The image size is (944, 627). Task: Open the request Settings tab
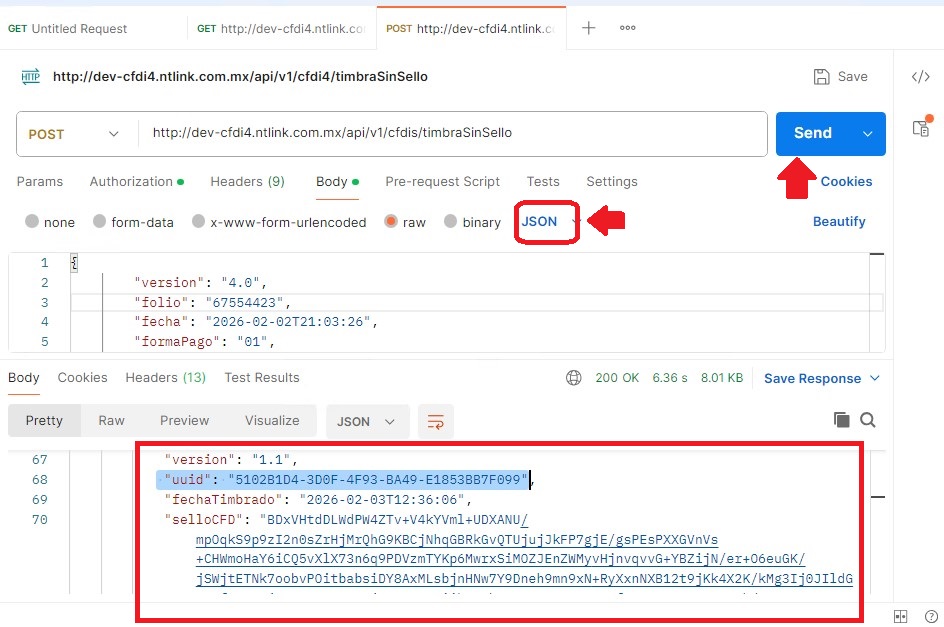click(x=612, y=181)
